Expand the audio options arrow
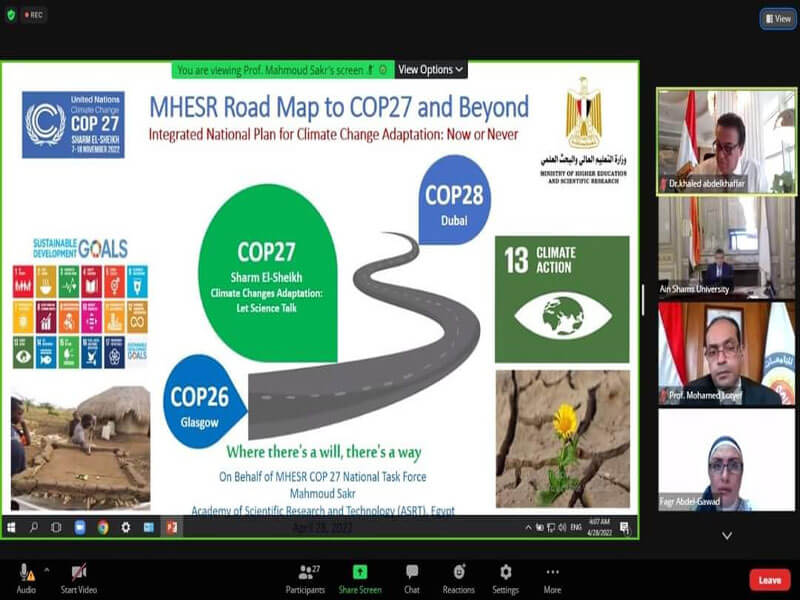The height and width of the screenshot is (600, 800). tap(46, 571)
